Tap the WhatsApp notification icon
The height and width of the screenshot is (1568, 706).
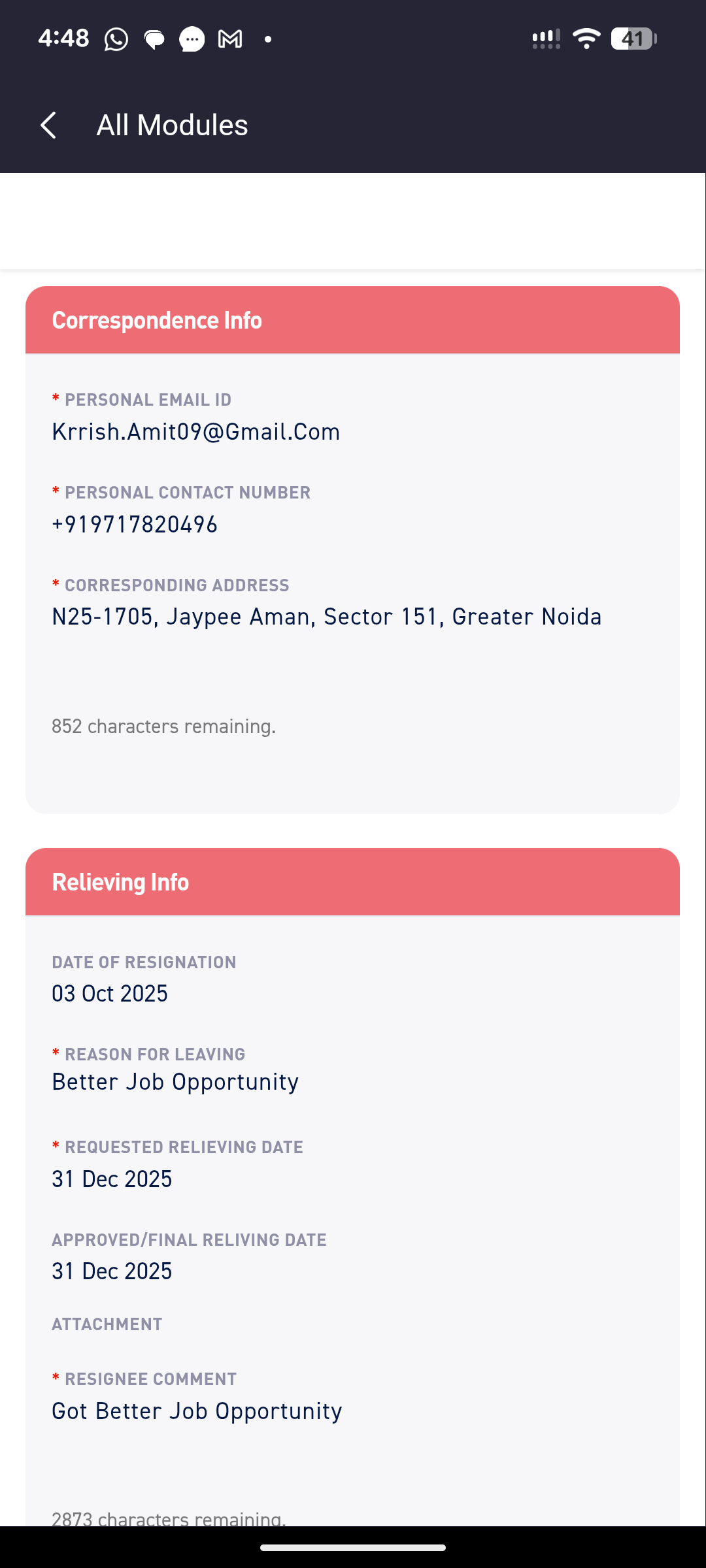[116, 39]
